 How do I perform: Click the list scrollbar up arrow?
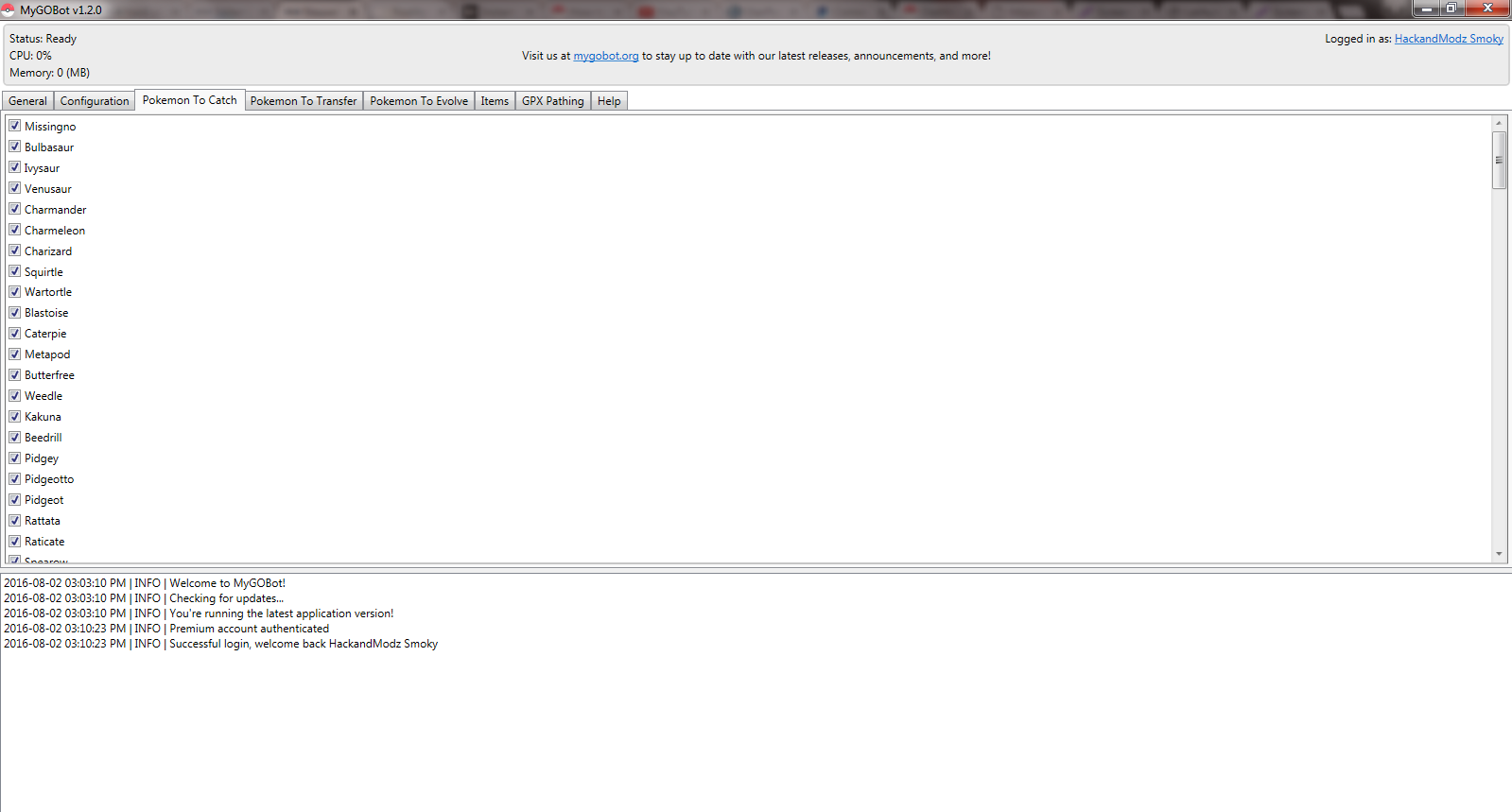[x=1499, y=124]
